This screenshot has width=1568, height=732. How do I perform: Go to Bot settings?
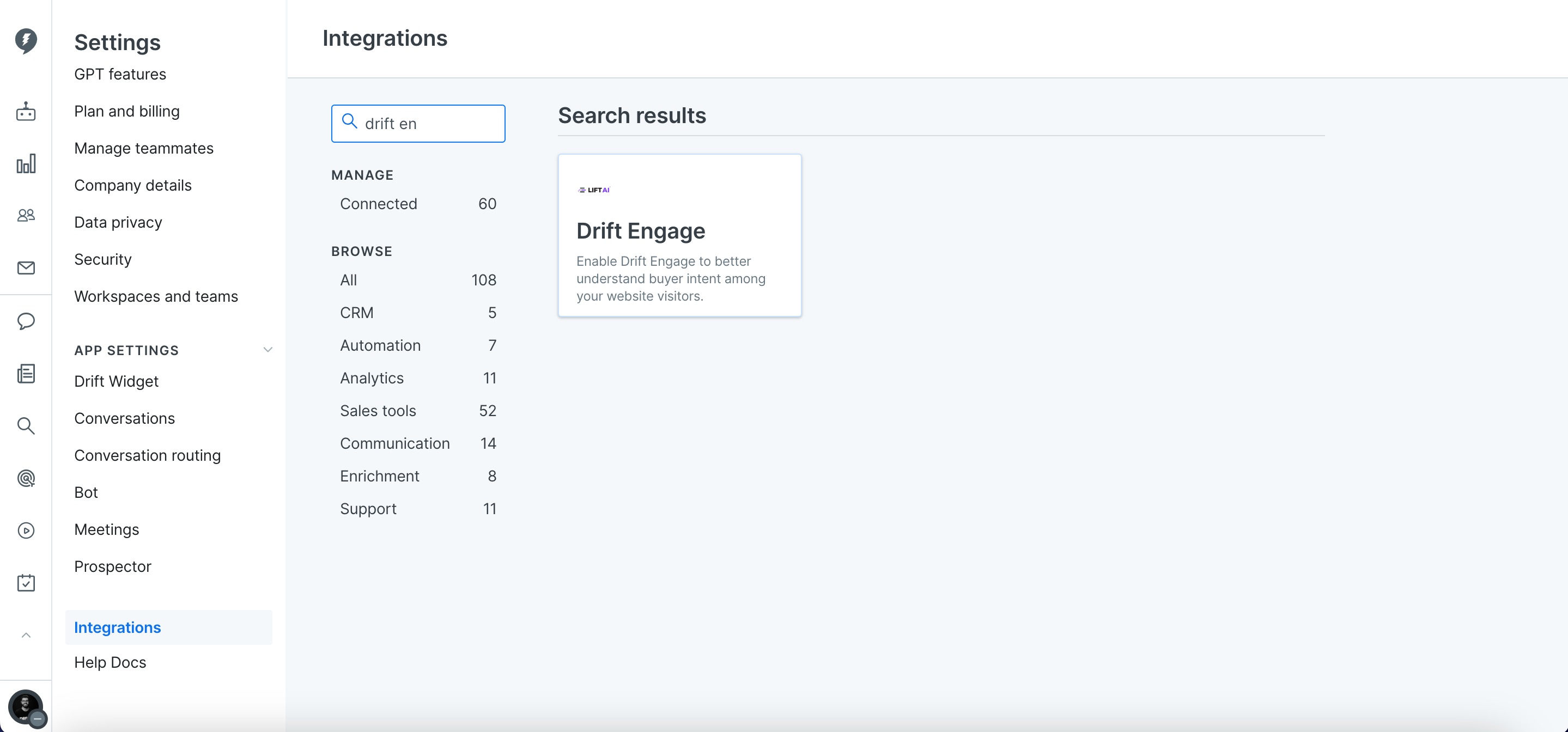pyautogui.click(x=86, y=492)
